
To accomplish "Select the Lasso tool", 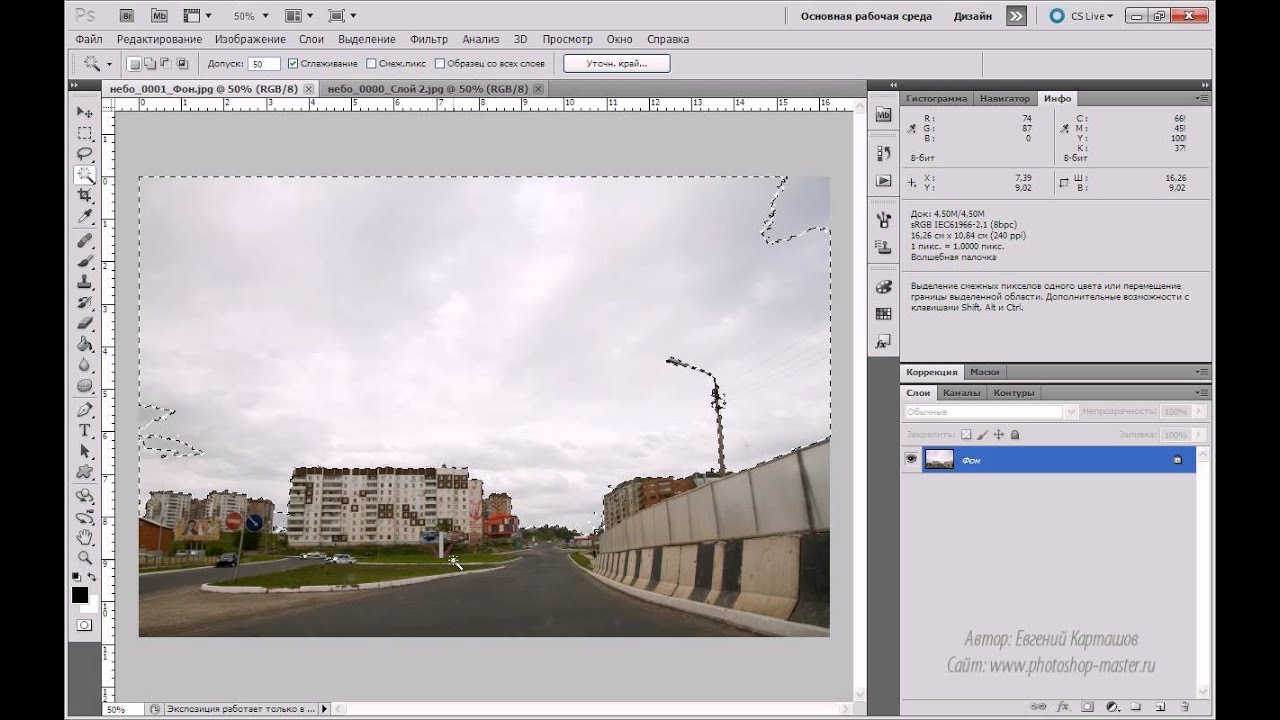I will tap(85, 154).
